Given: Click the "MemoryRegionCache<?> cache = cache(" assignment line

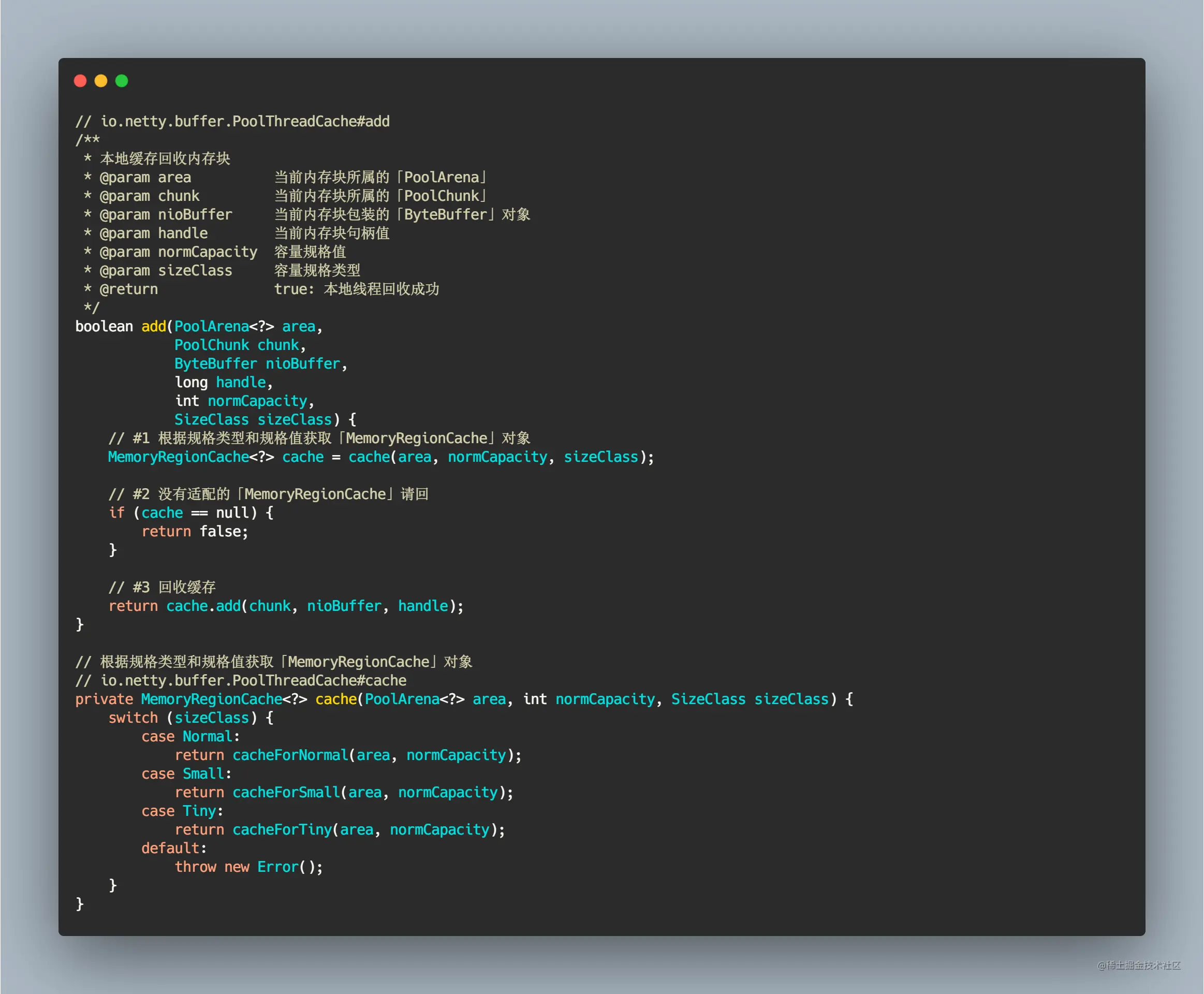Looking at the screenshot, I should click(381, 457).
